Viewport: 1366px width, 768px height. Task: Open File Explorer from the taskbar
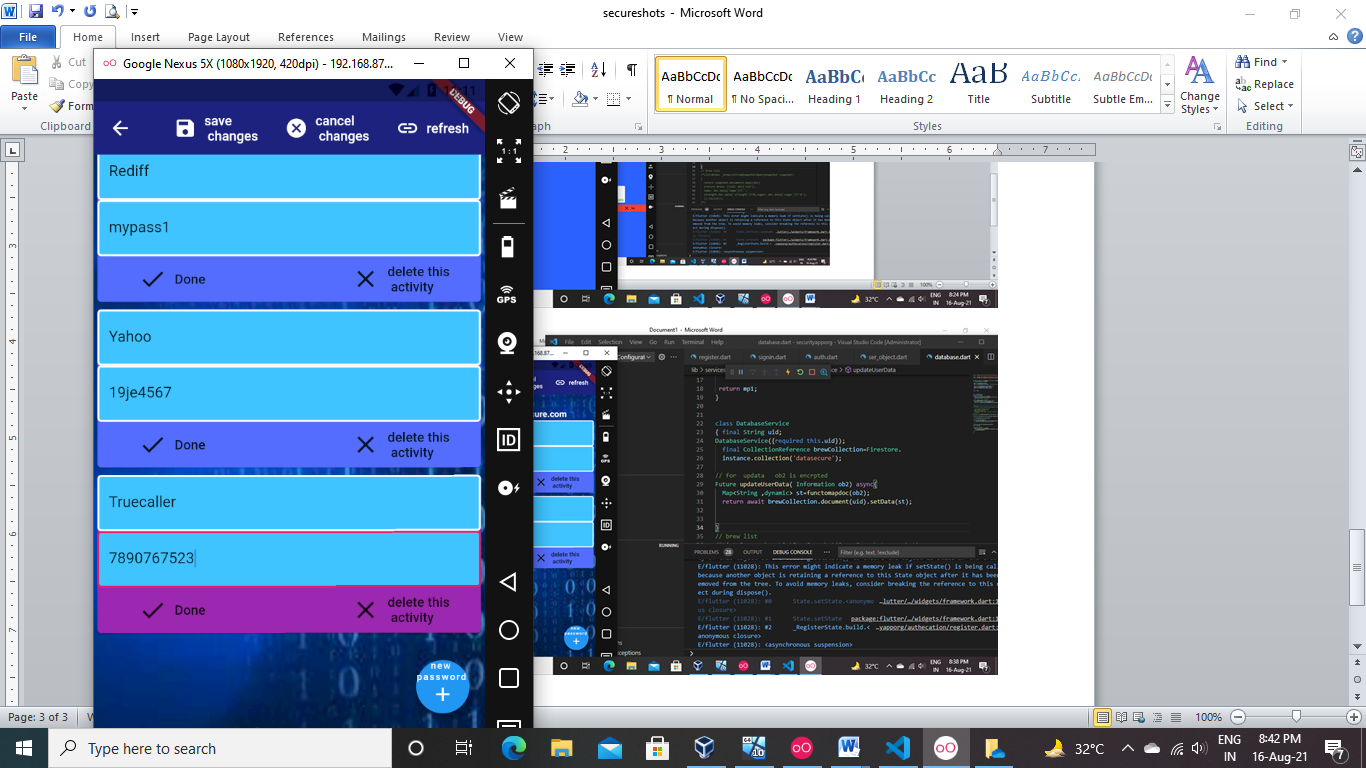point(561,748)
